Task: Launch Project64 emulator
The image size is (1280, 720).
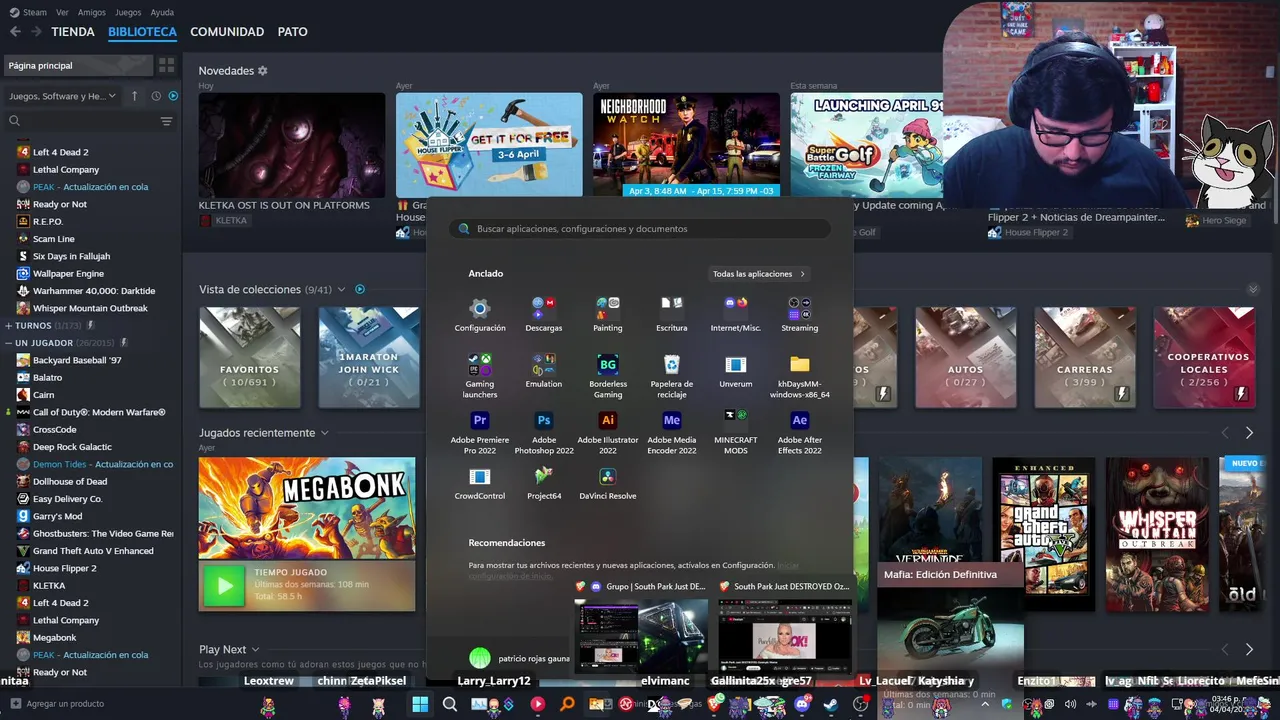Action: click(544, 482)
